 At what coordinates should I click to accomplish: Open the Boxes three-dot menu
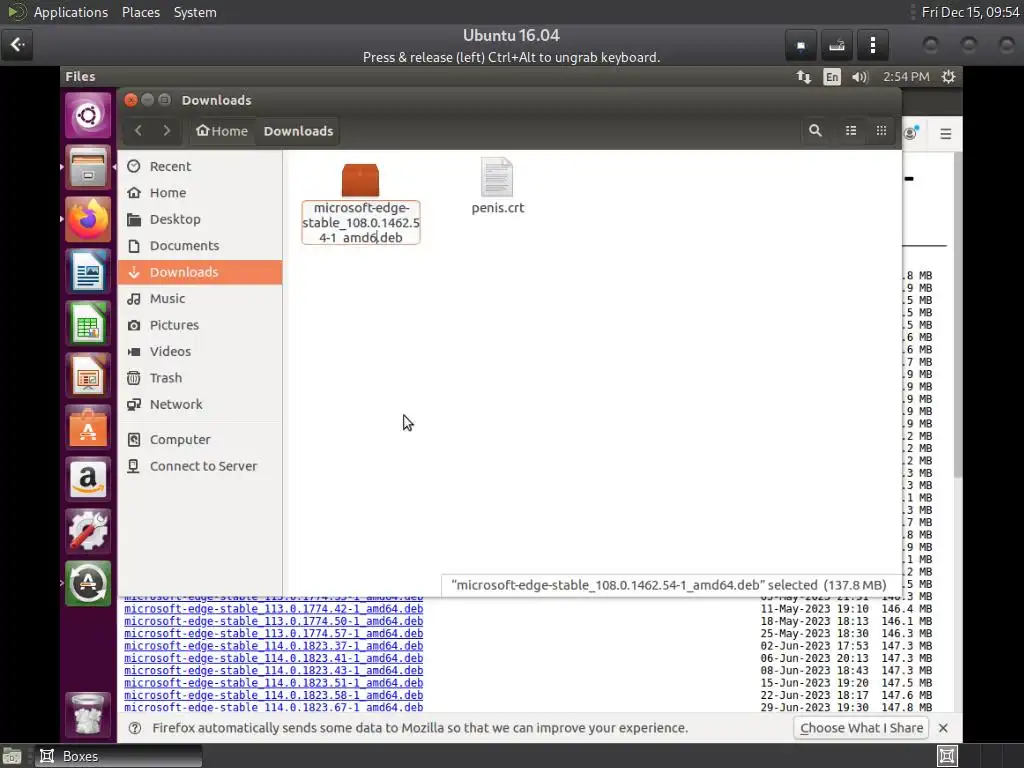coord(873,45)
